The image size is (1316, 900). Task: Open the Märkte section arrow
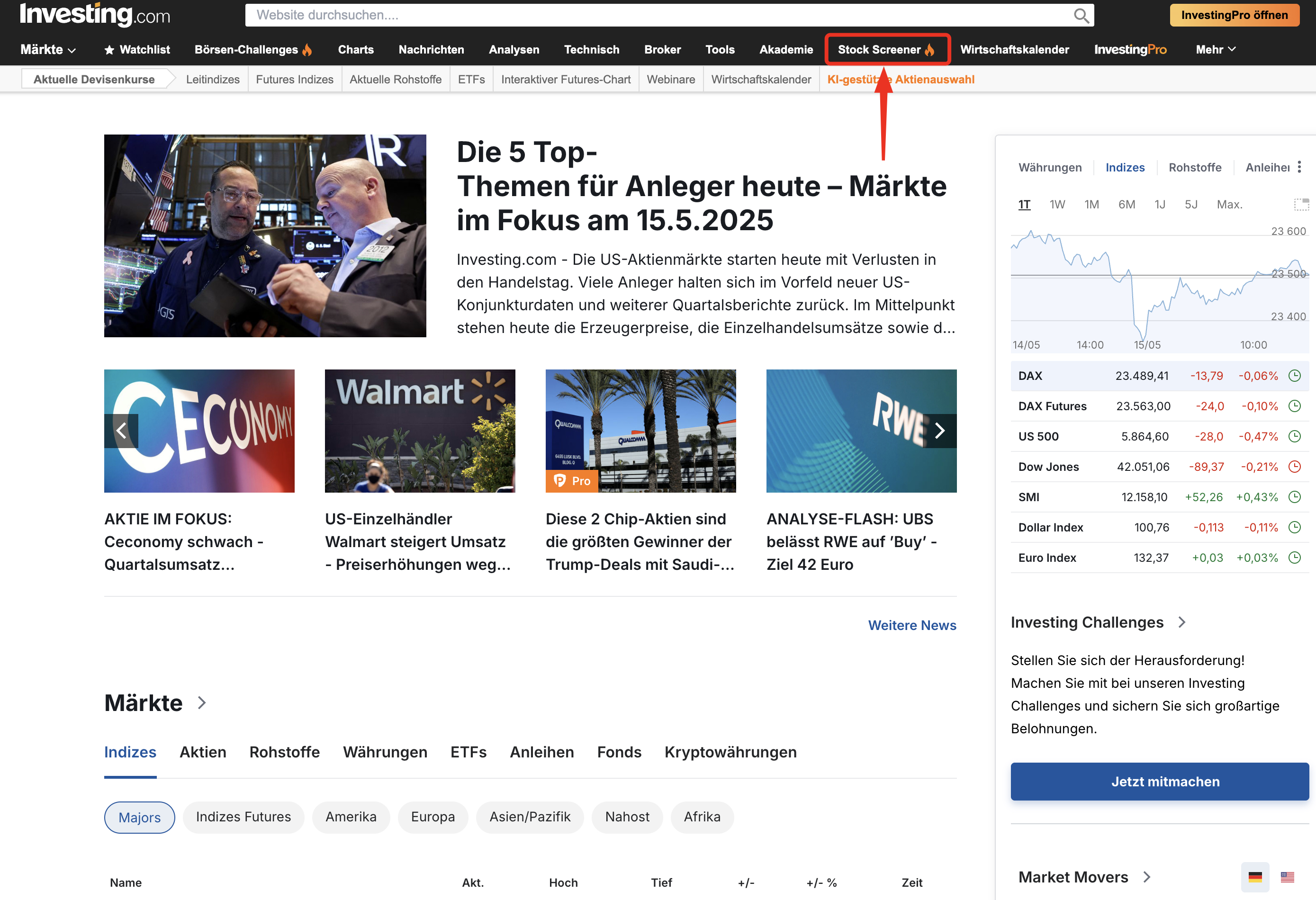click(202, 703)
